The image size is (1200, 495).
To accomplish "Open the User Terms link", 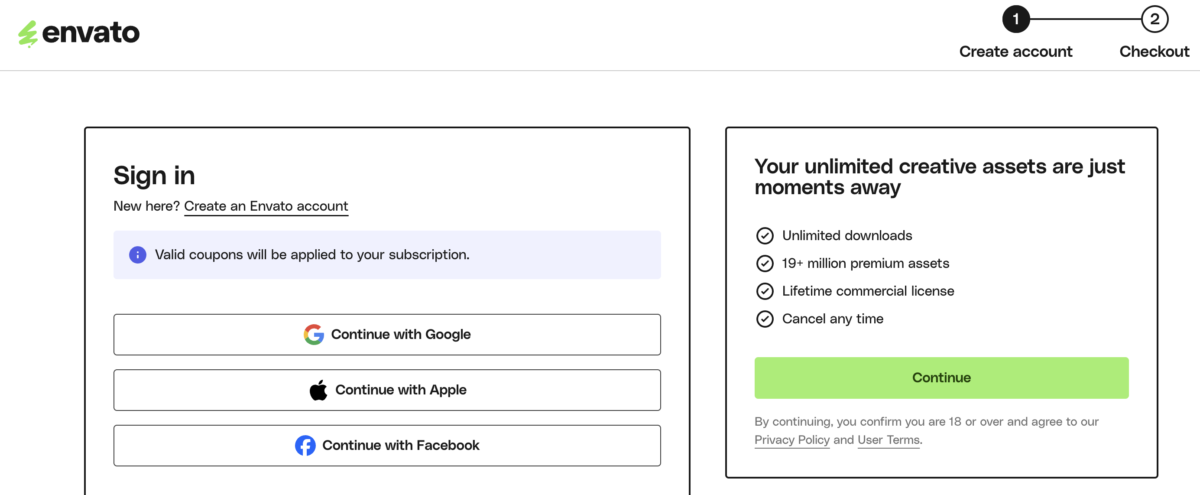I will point(889,440).
